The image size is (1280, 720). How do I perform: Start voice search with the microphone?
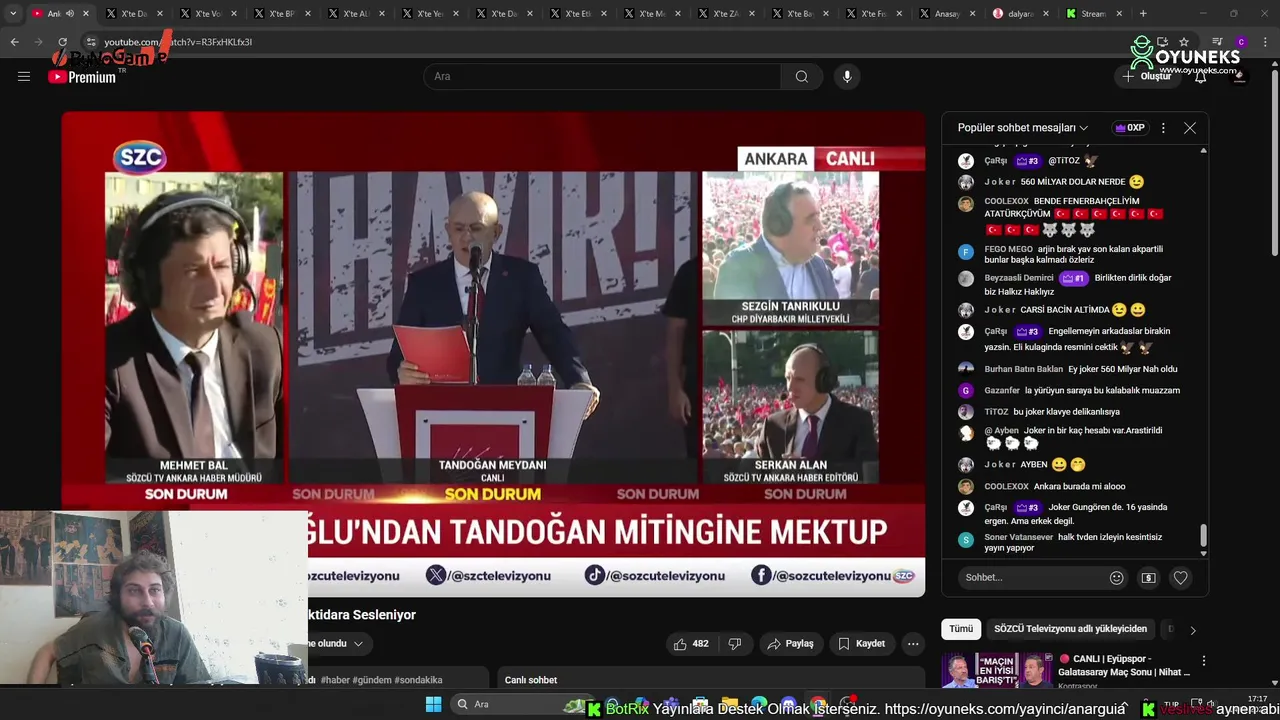click(x=847, y=77)
